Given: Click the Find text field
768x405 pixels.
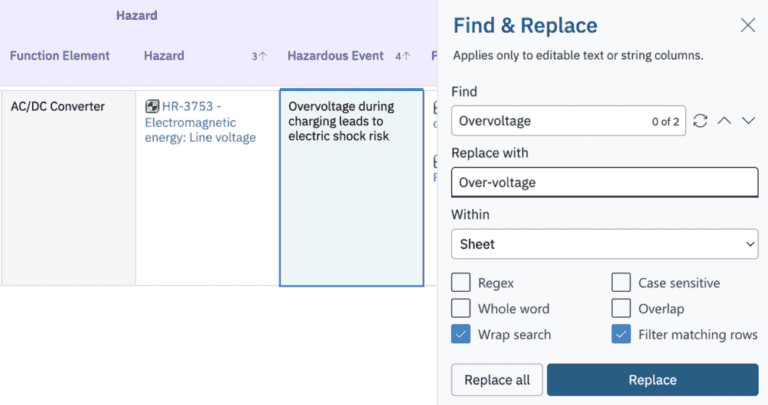Looking at the screenshot, I should coord(545,121).
